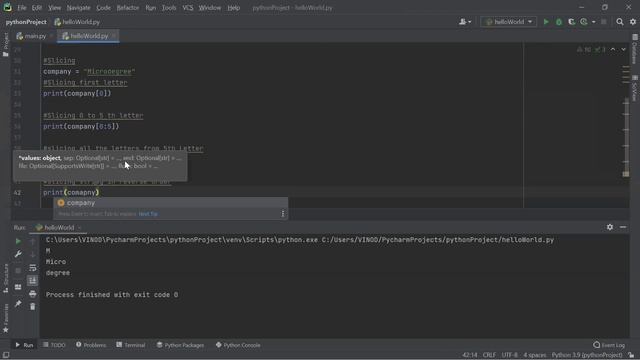Open the VCS menu

pyautogui.click(x=188, y=8)
